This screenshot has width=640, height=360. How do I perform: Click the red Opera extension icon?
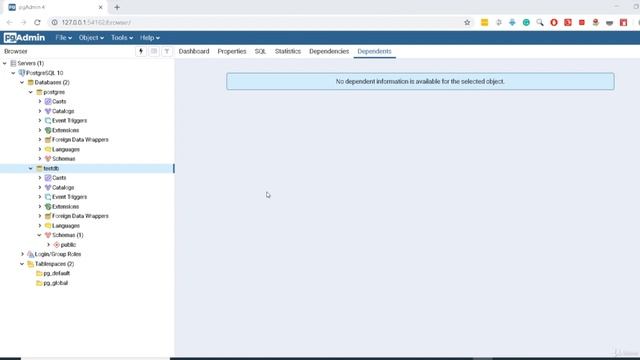554,22
